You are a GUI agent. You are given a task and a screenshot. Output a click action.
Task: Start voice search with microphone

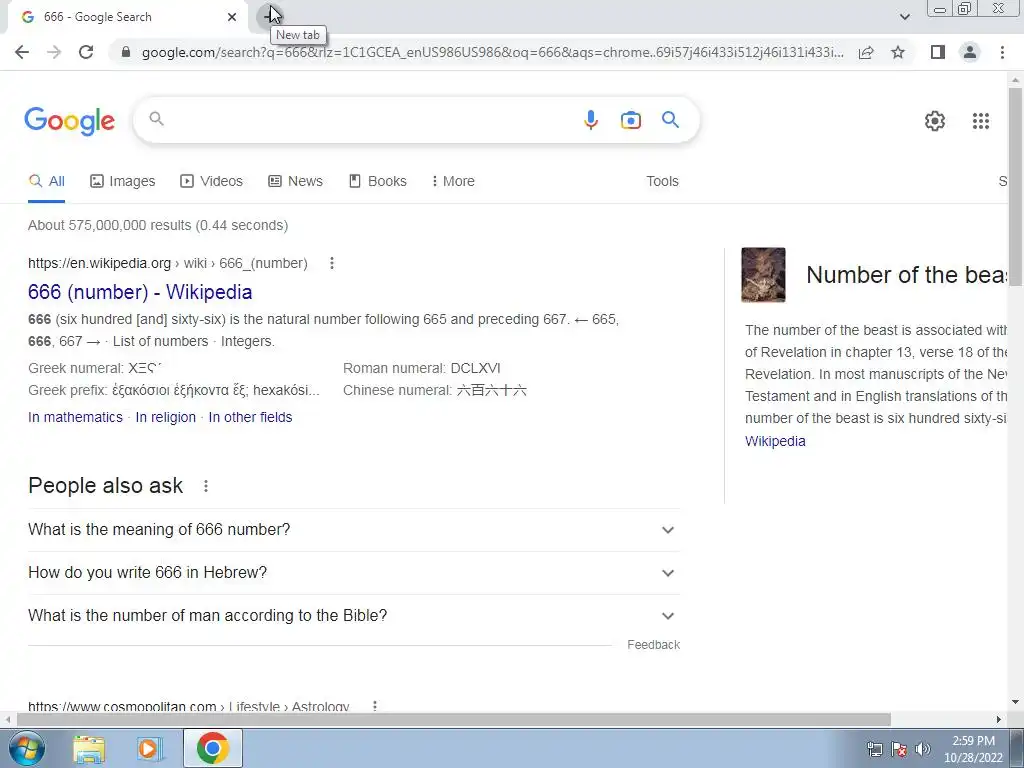pos(590,120)
